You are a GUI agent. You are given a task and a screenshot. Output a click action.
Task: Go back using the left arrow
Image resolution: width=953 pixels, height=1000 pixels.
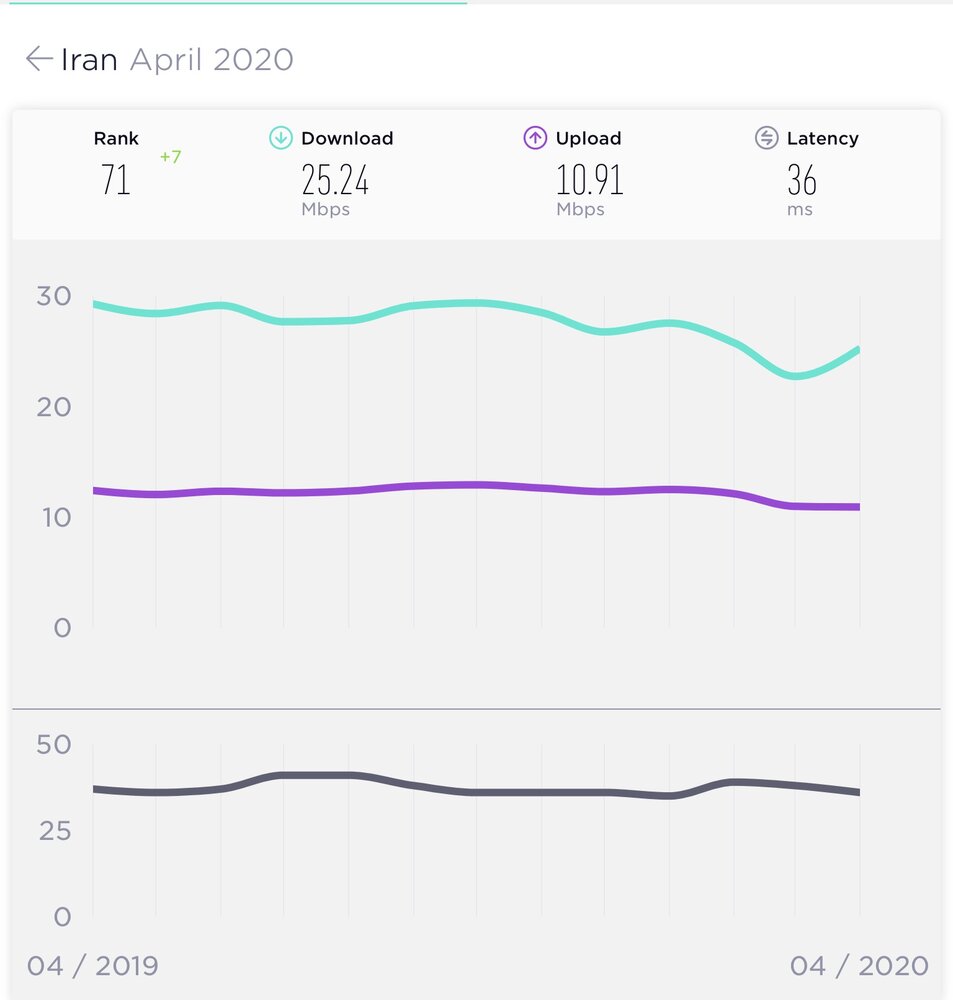(39, 59)
